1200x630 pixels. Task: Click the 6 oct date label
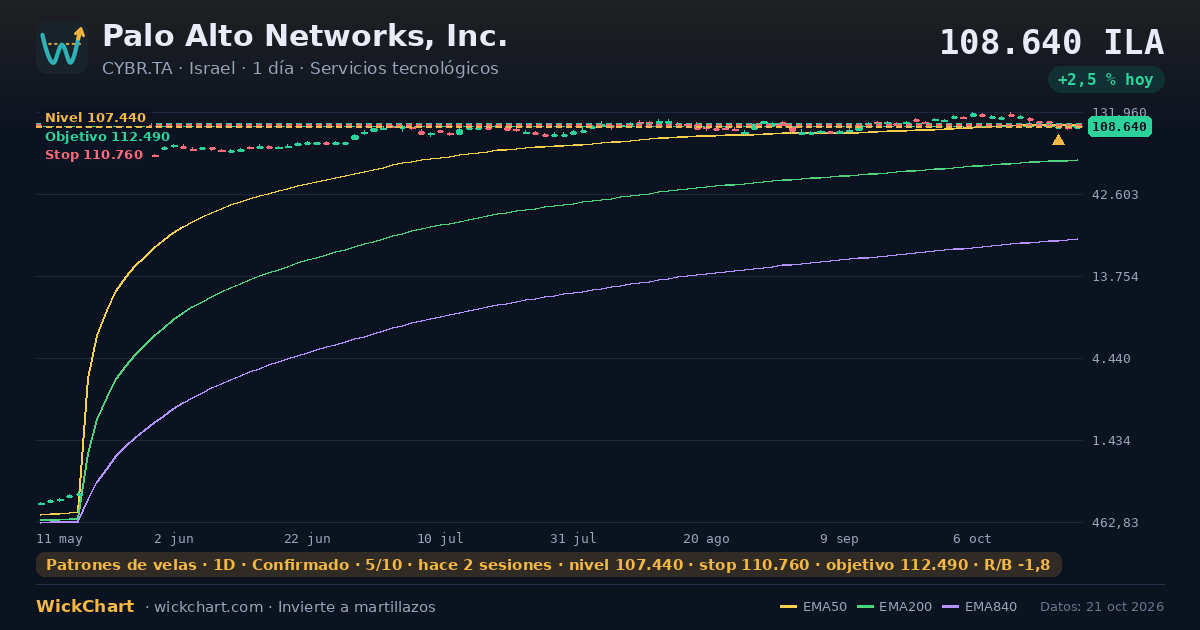pyautogui.click(x=972, y=538)
